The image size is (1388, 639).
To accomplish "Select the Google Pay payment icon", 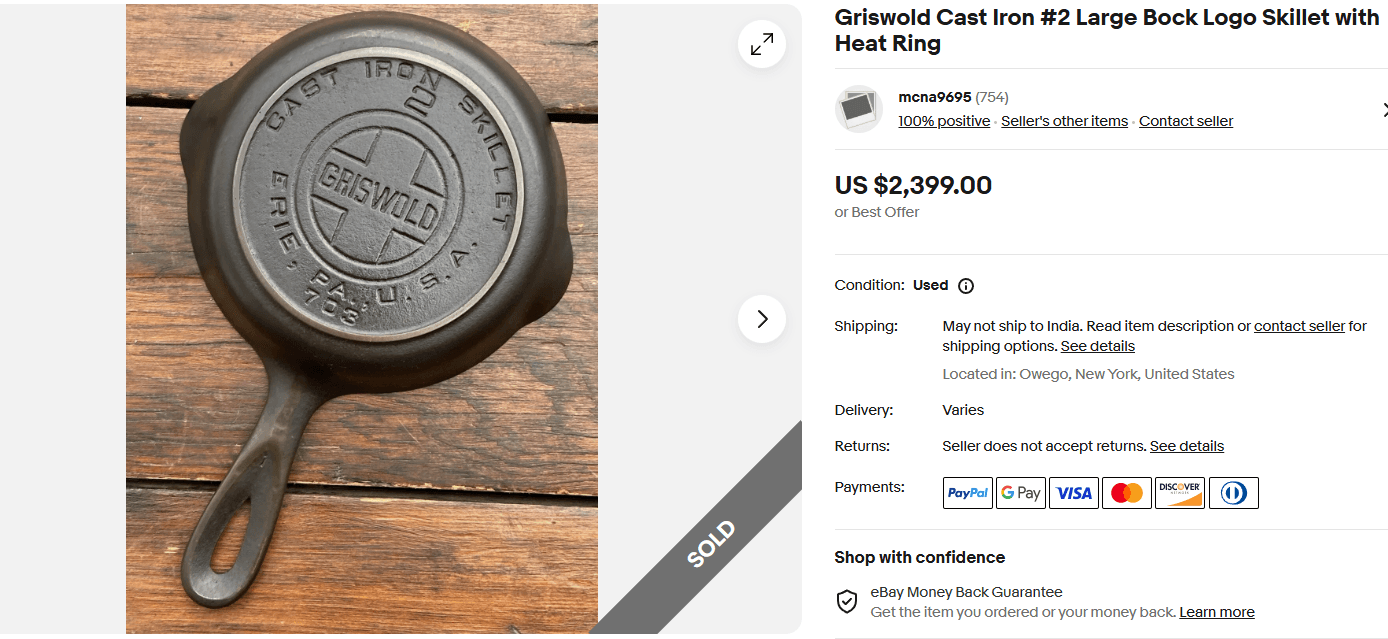I will [x=1020, y=492].
